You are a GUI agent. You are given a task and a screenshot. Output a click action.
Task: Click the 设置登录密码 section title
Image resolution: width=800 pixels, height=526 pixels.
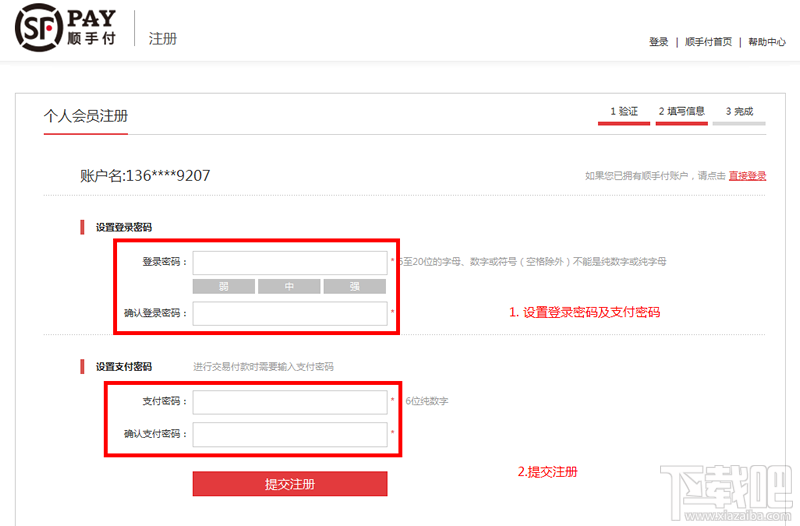click(x=123, y=227)
